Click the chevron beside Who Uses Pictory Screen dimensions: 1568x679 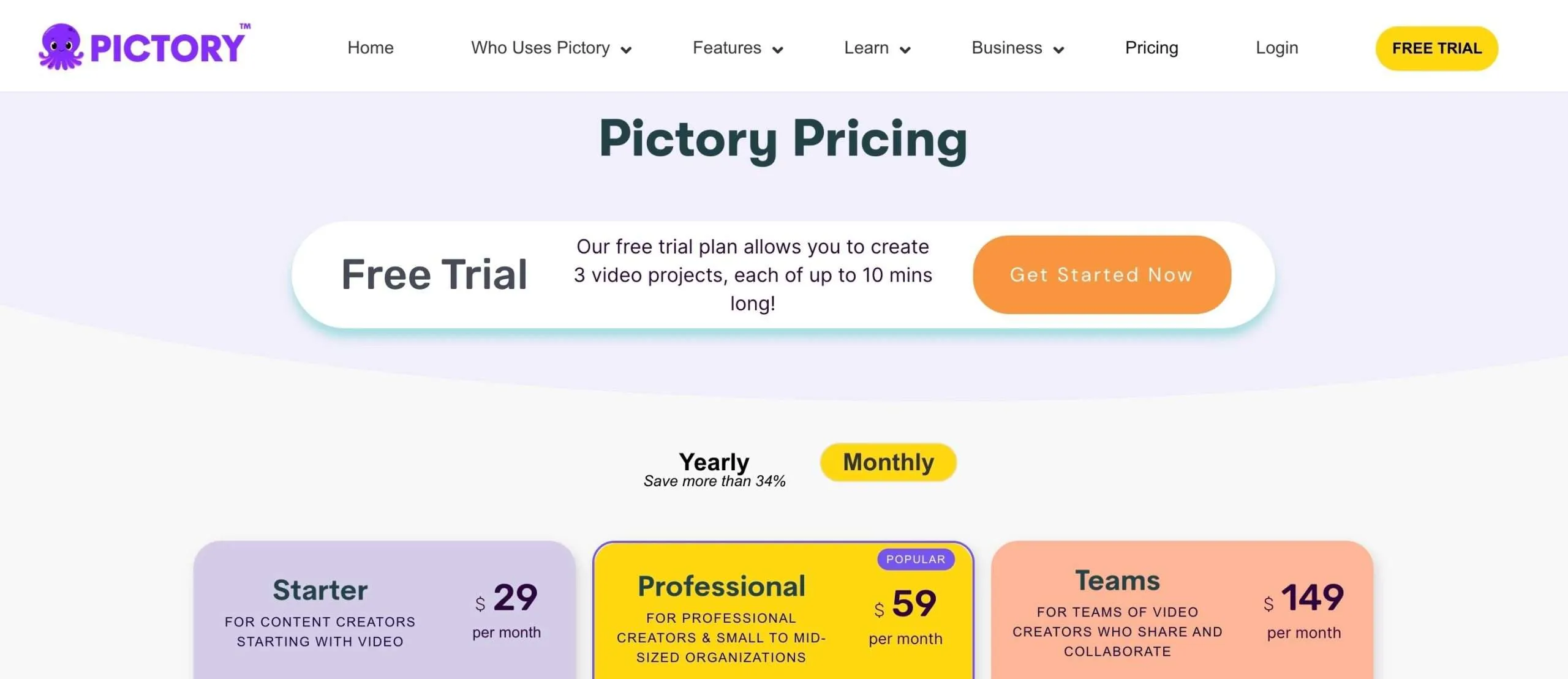(626, 50)
